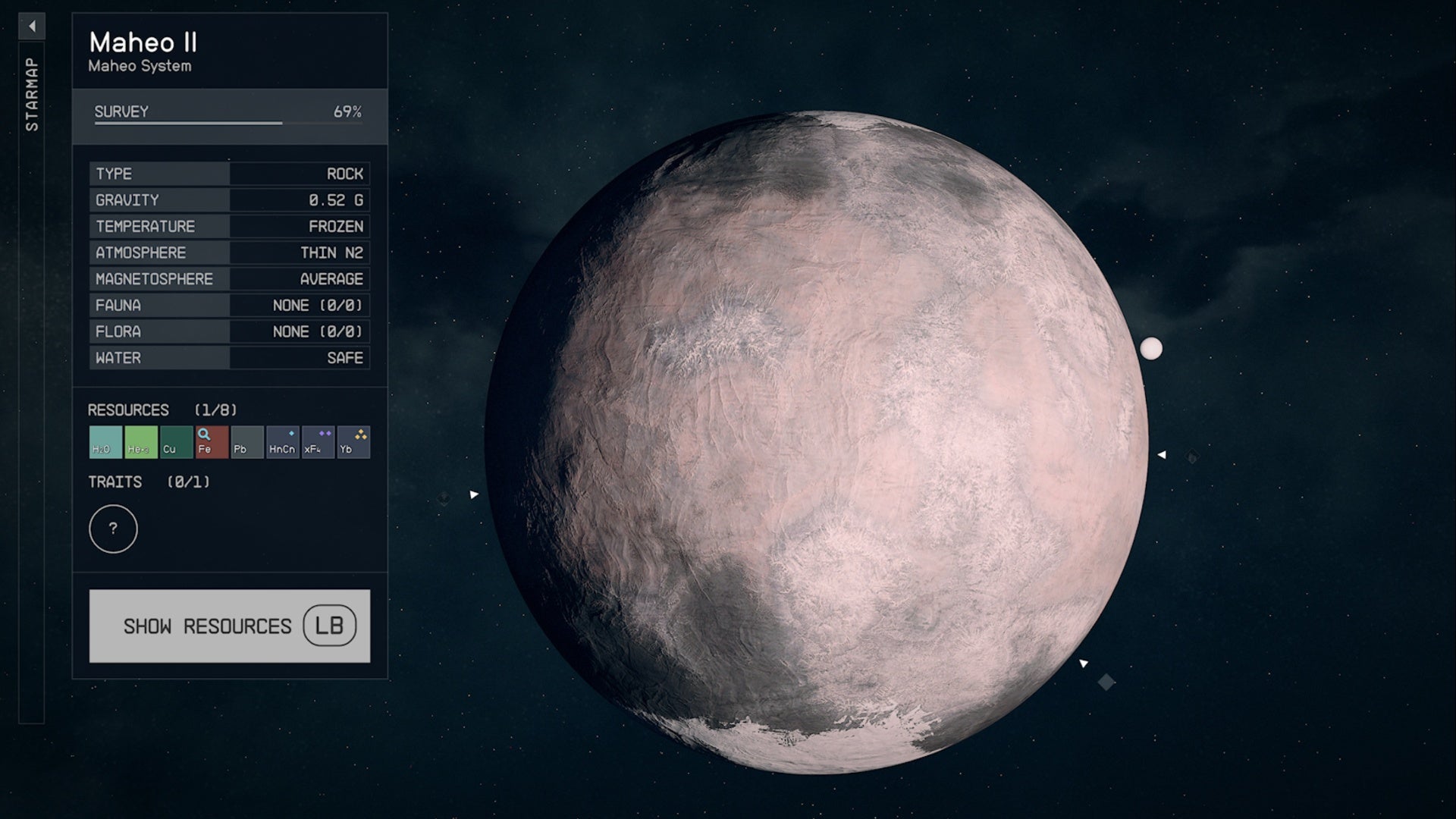Click the white moon orbiting the planet
Image resolution: width=1456 pixels, height=819 pixels.
tap(1153, 349)
